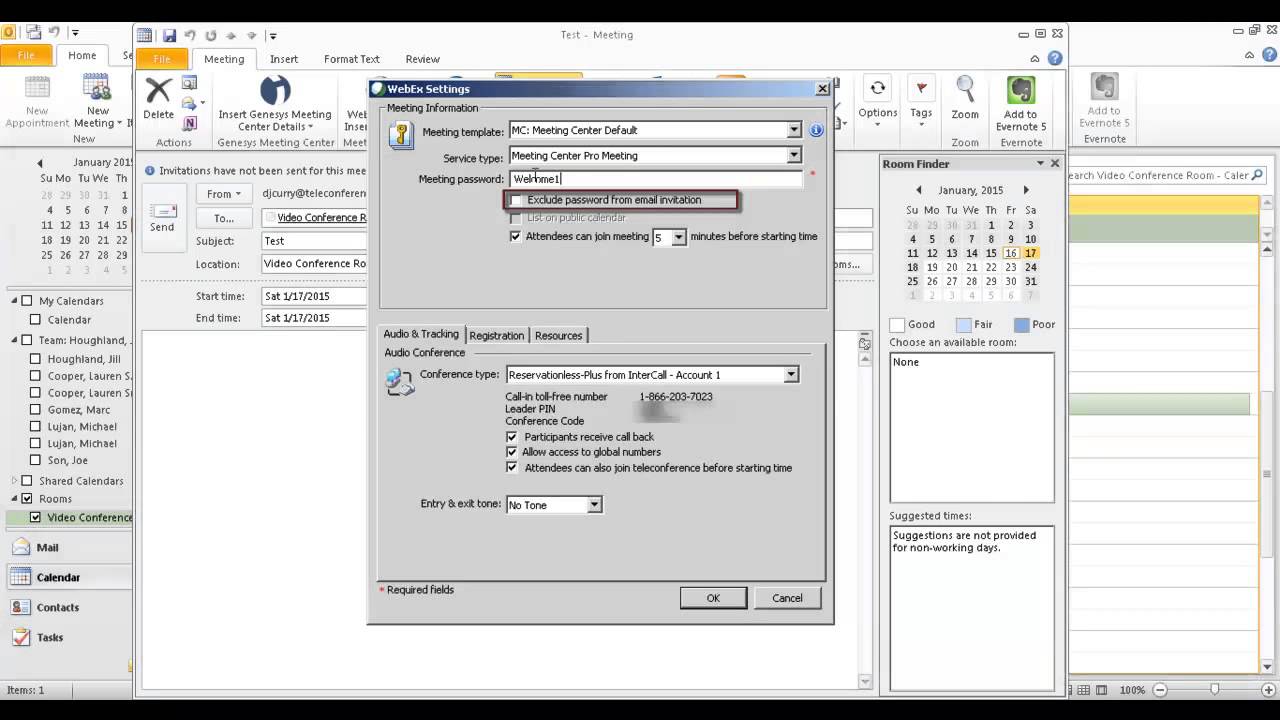Go to previous month in Room Finder

[x=919, y=190]
